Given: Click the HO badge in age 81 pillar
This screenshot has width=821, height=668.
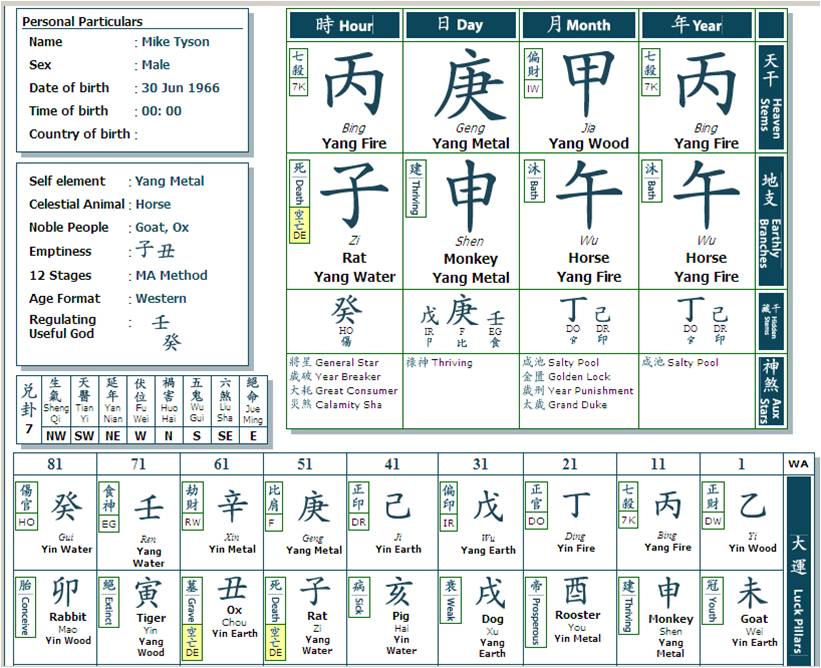Looking at the screenshot, I should pos(26,522).
